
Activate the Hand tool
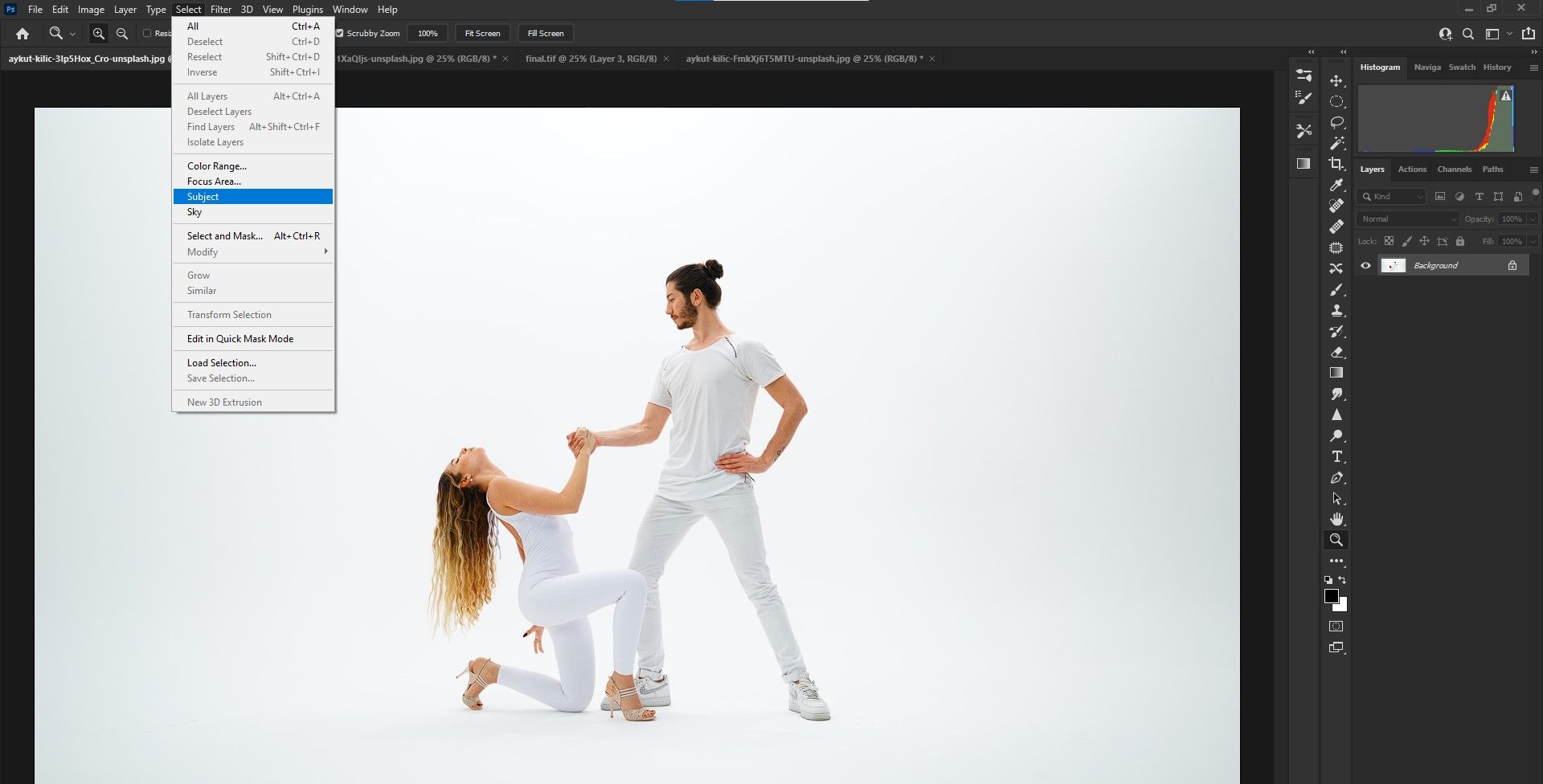click(x=1336, y=520)
